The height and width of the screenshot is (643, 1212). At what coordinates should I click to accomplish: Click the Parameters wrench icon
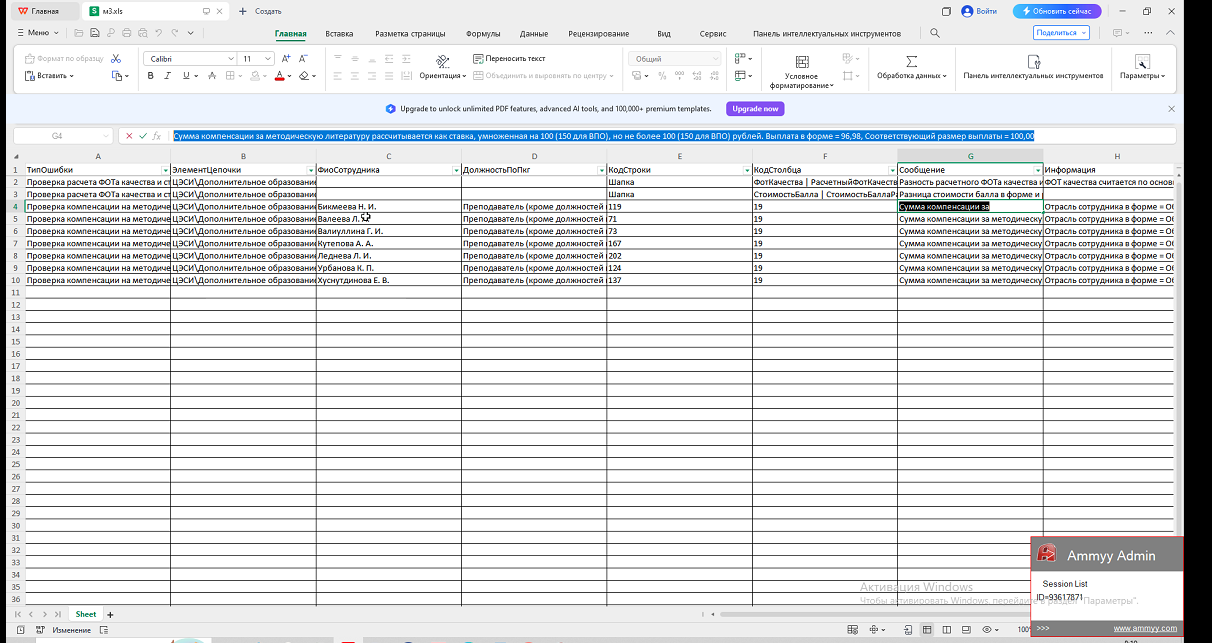(x=1142, y=60)
